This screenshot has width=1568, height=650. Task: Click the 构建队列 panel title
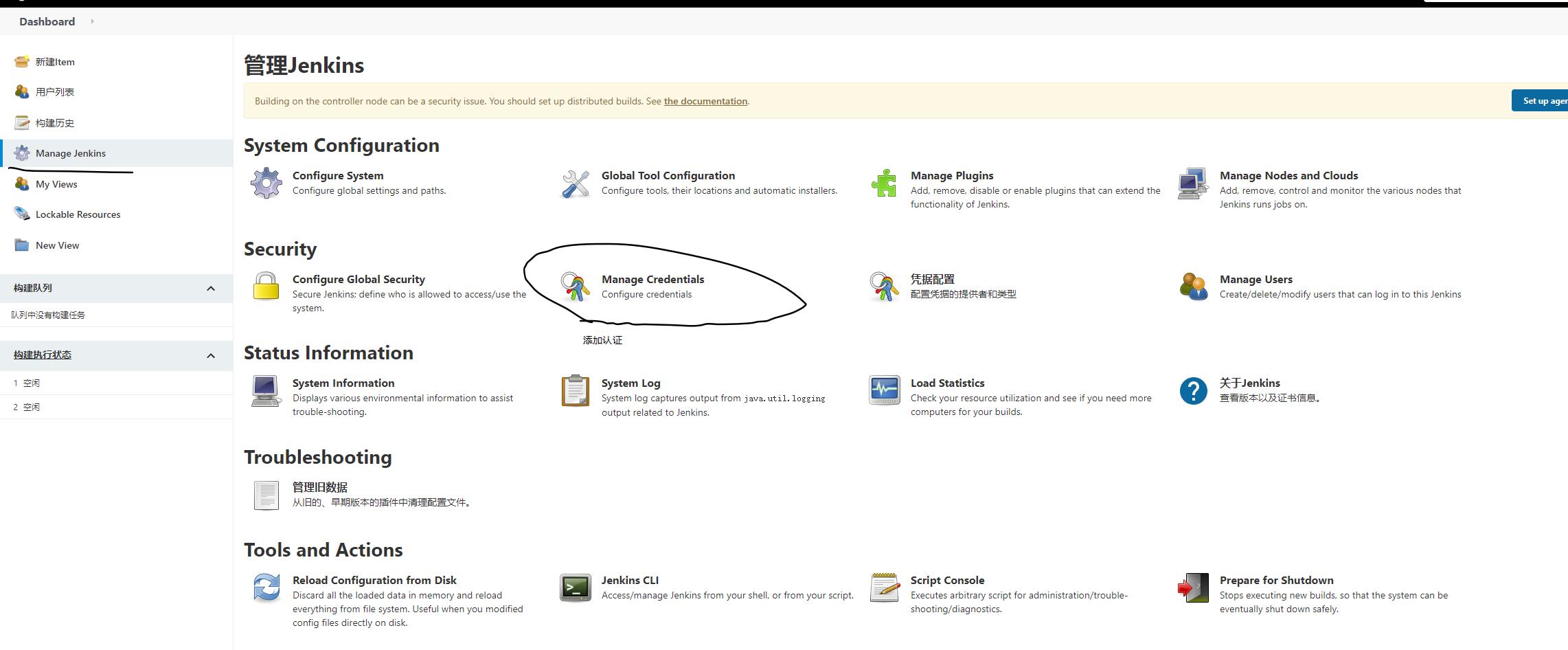tap(33, 288)
